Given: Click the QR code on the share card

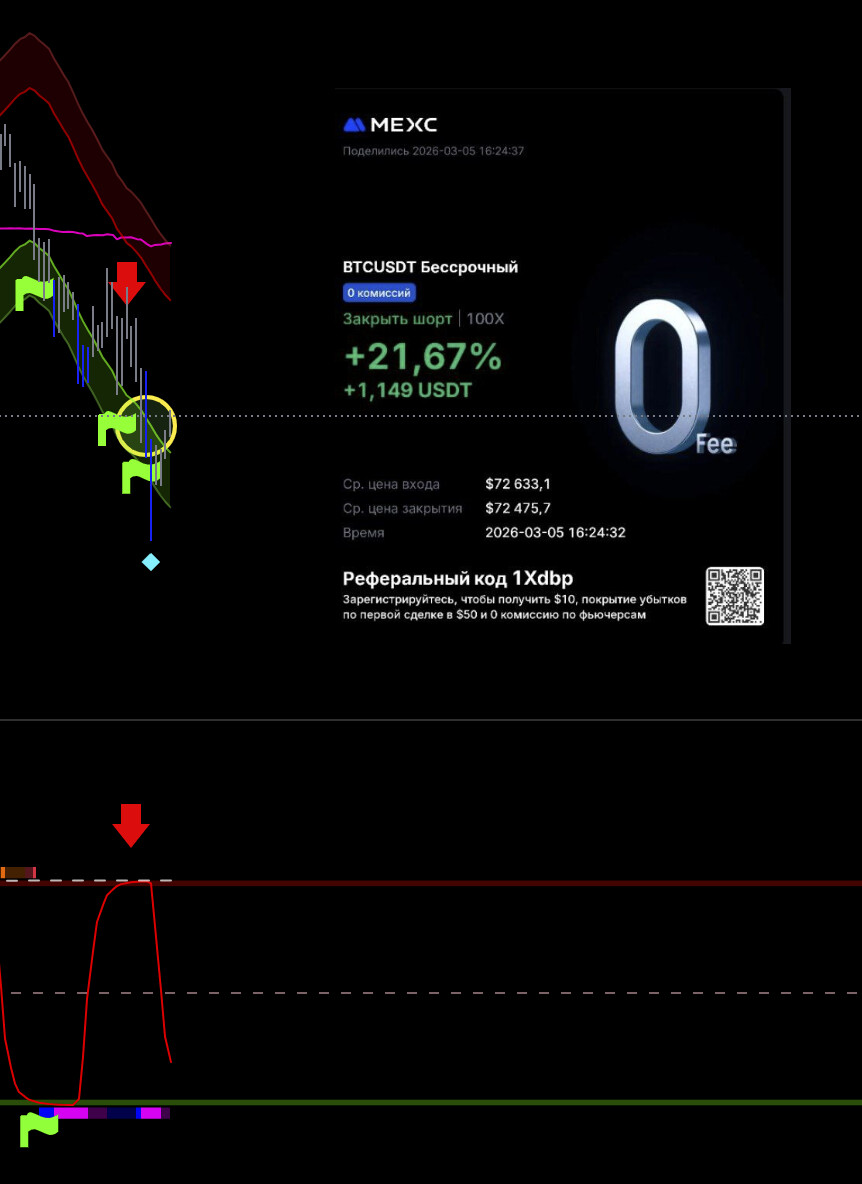Looking at the screenshot, I should (x=735, y=596).
